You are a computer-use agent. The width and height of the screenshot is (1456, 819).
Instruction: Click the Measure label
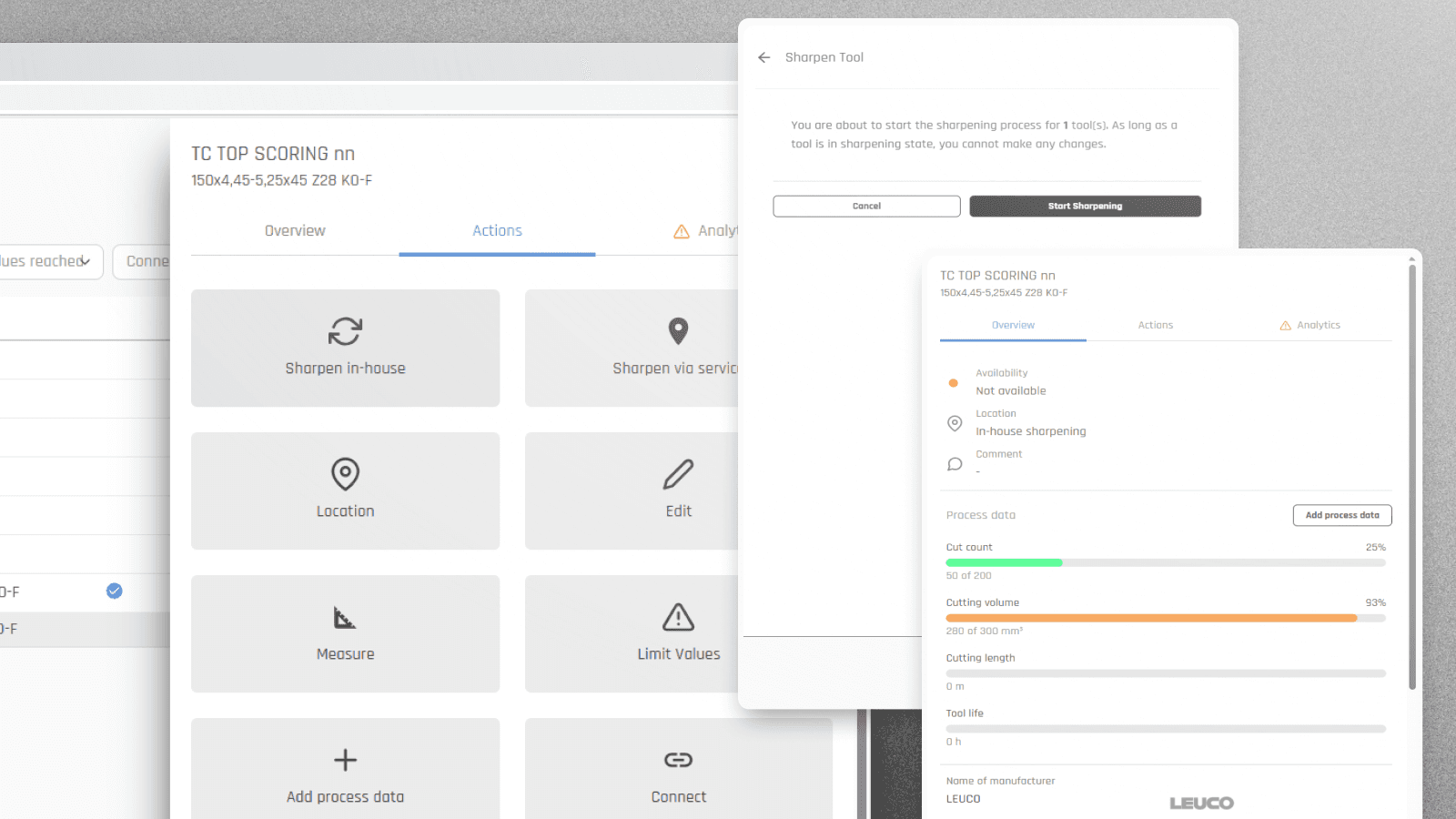(x=345, y=654)
